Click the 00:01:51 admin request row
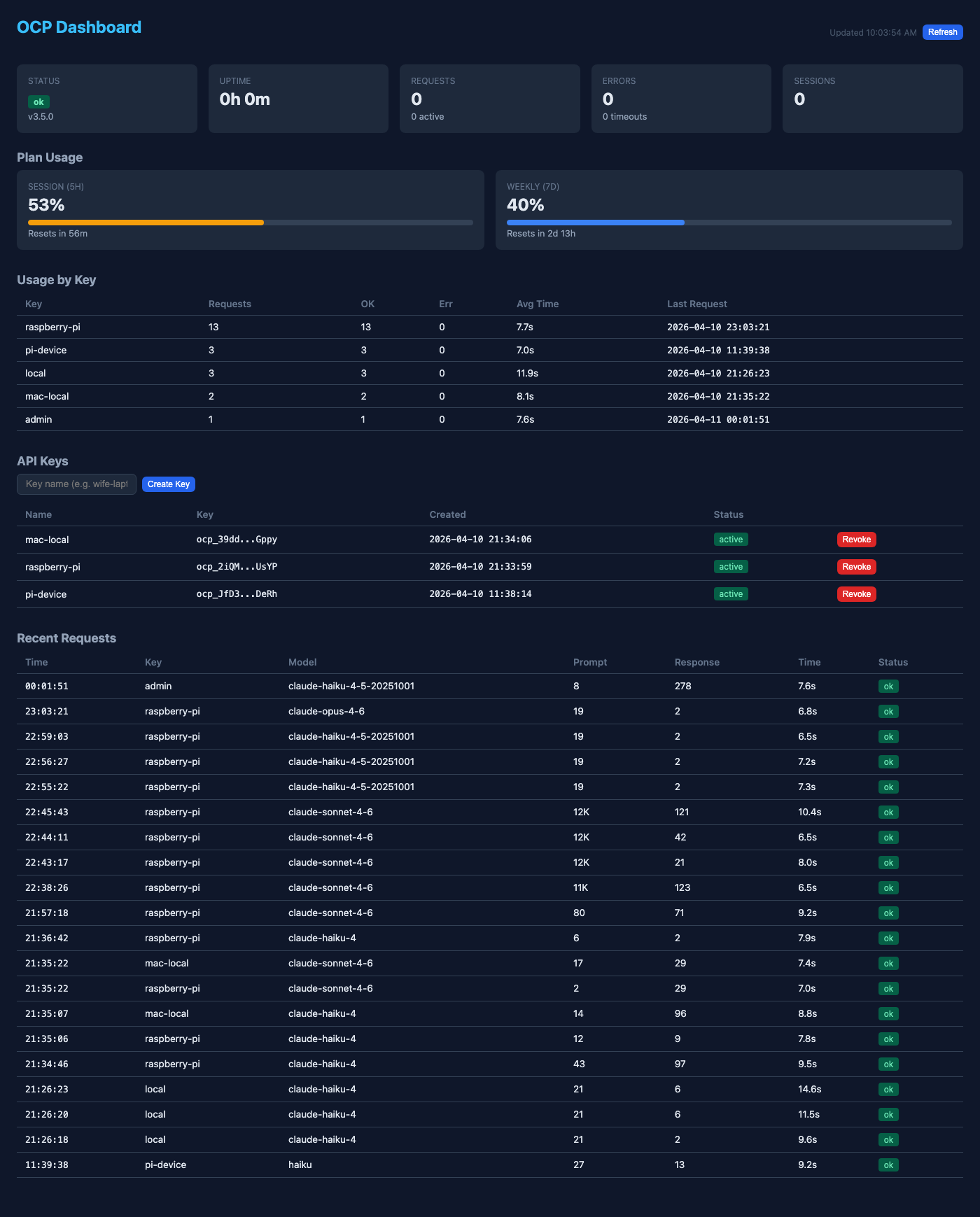Viewport: 980px width, 1217px height. point(490,687)
